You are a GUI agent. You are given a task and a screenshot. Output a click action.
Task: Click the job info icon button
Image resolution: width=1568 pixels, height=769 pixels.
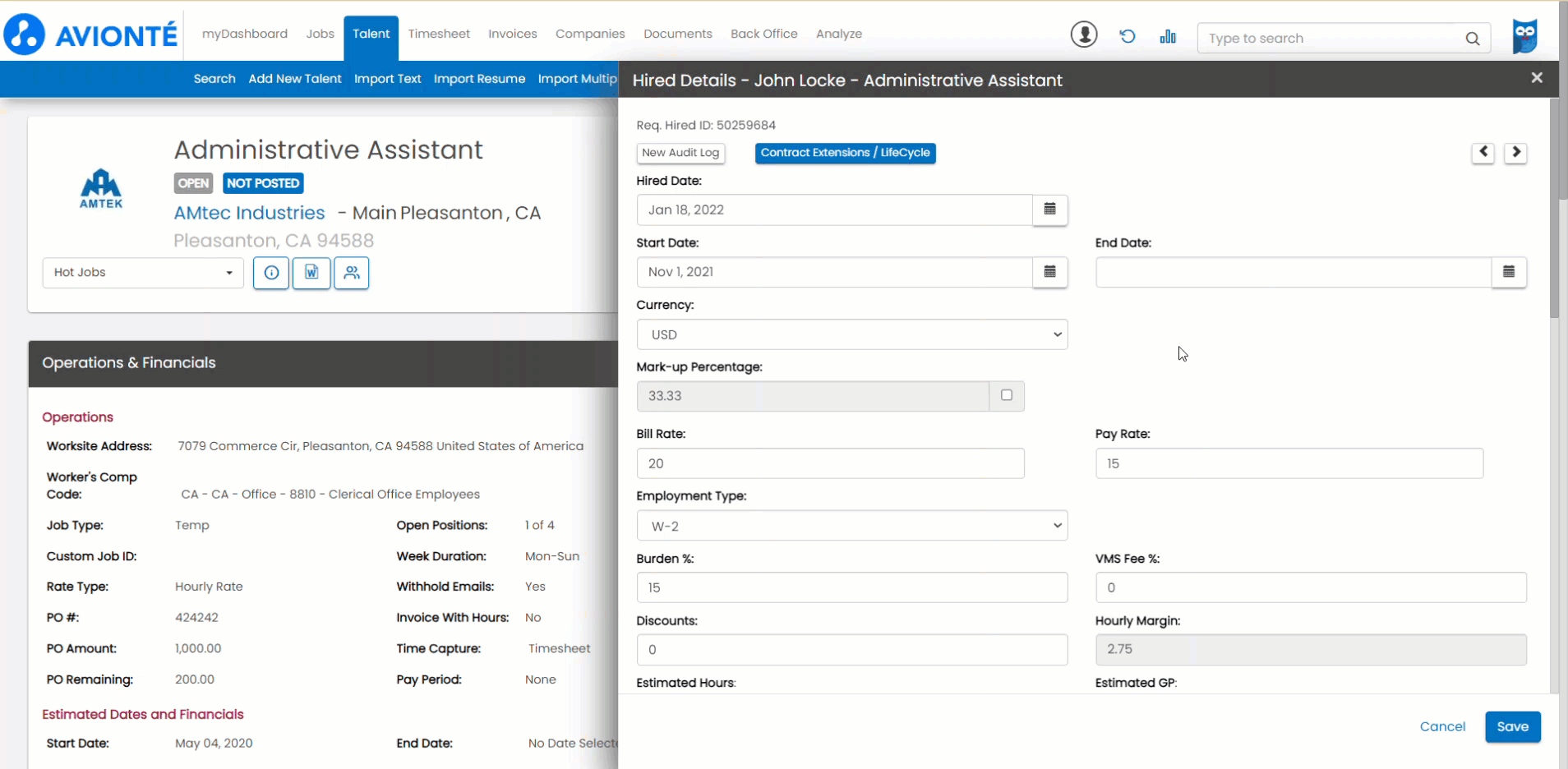coord(271,273)
